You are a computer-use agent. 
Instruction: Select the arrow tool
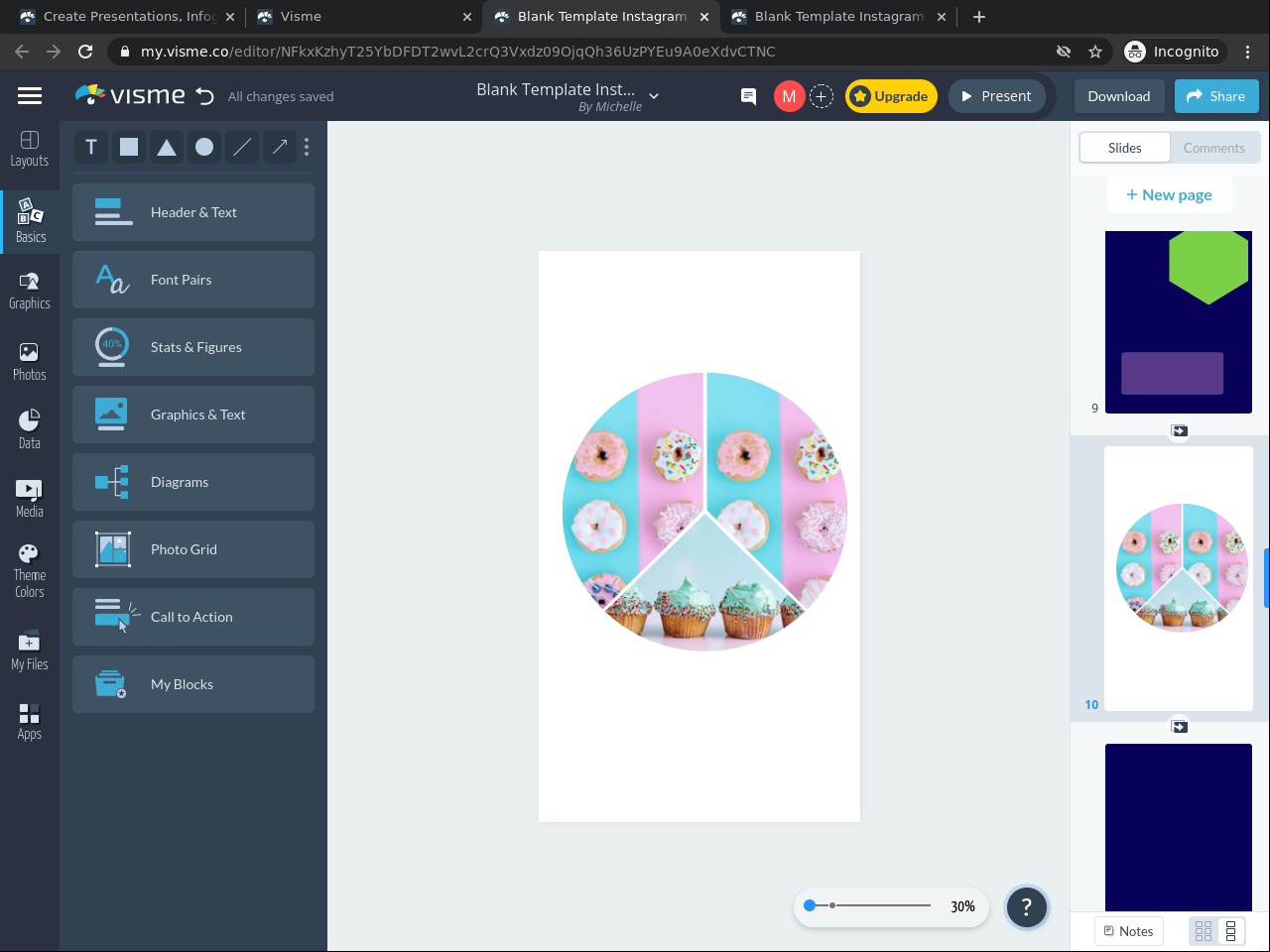[280, 147]
